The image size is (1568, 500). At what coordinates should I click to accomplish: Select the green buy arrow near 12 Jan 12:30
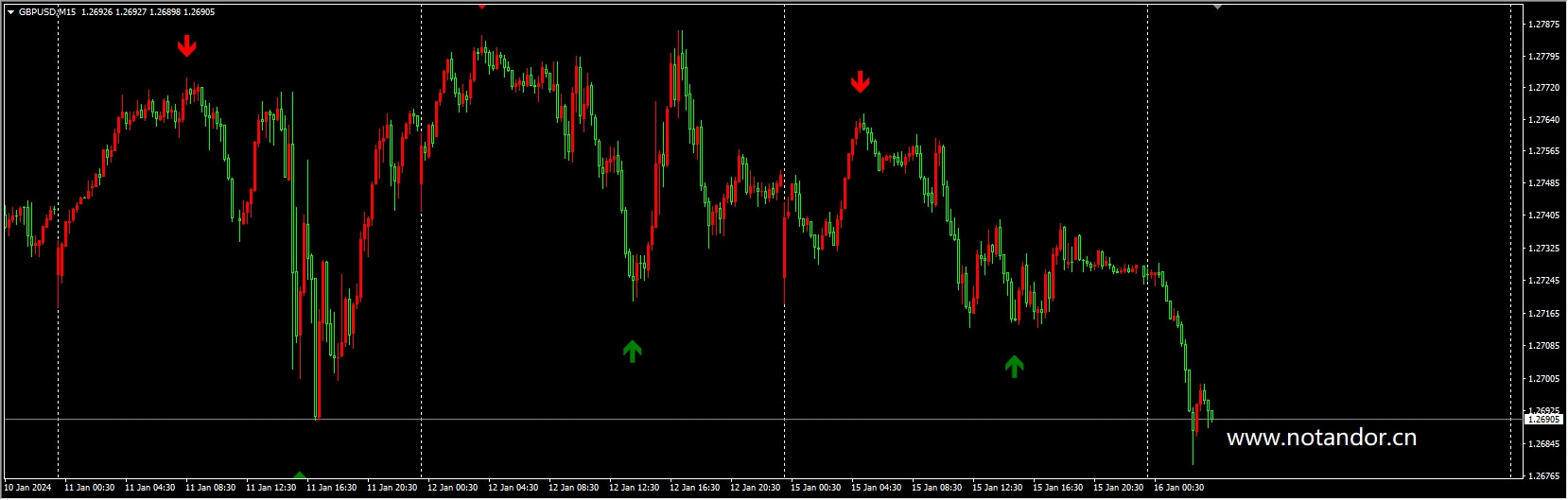(633, 351)
